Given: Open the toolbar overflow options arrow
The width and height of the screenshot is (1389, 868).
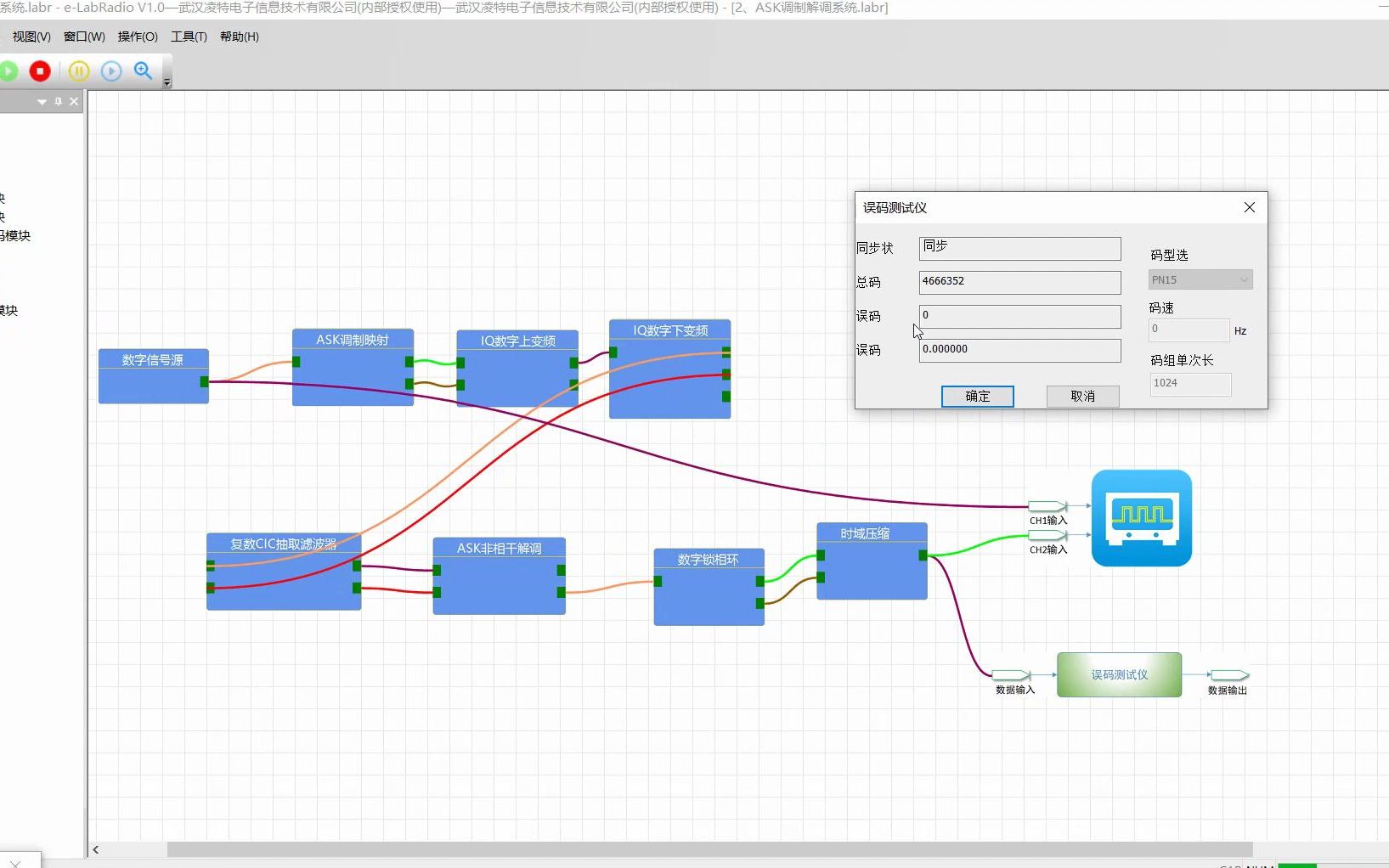Looking at the screenshot, I should pos(167,82).
